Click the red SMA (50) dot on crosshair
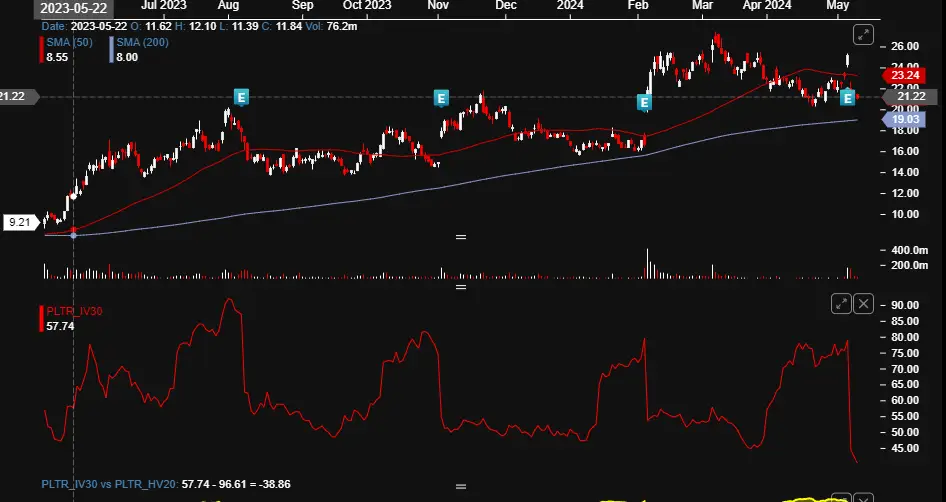The width and height of the screenshot is (946, 502). [x=74, y=230]
